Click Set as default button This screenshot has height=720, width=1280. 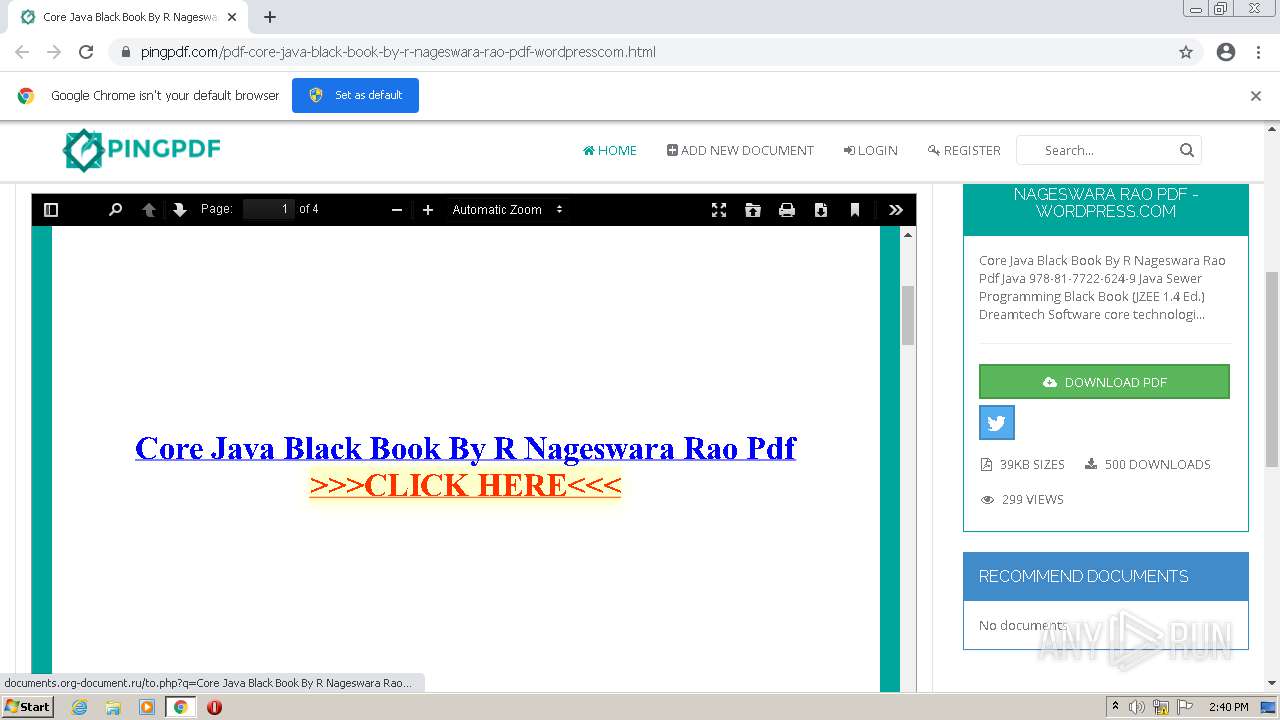point(355,95)
